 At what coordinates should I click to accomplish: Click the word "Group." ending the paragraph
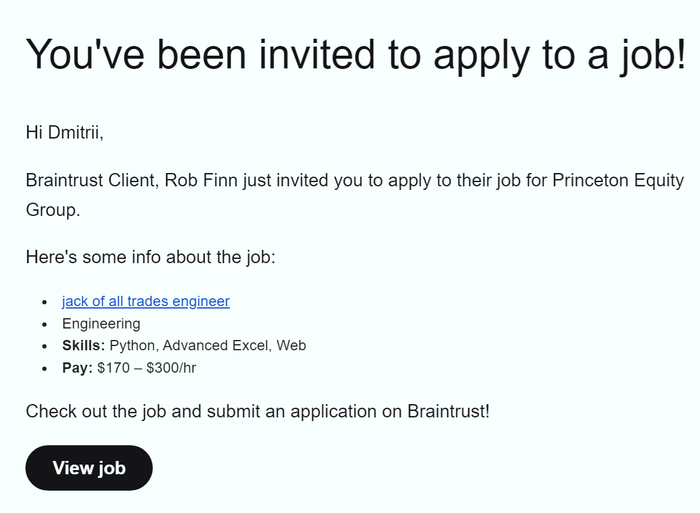coord(52,210)
